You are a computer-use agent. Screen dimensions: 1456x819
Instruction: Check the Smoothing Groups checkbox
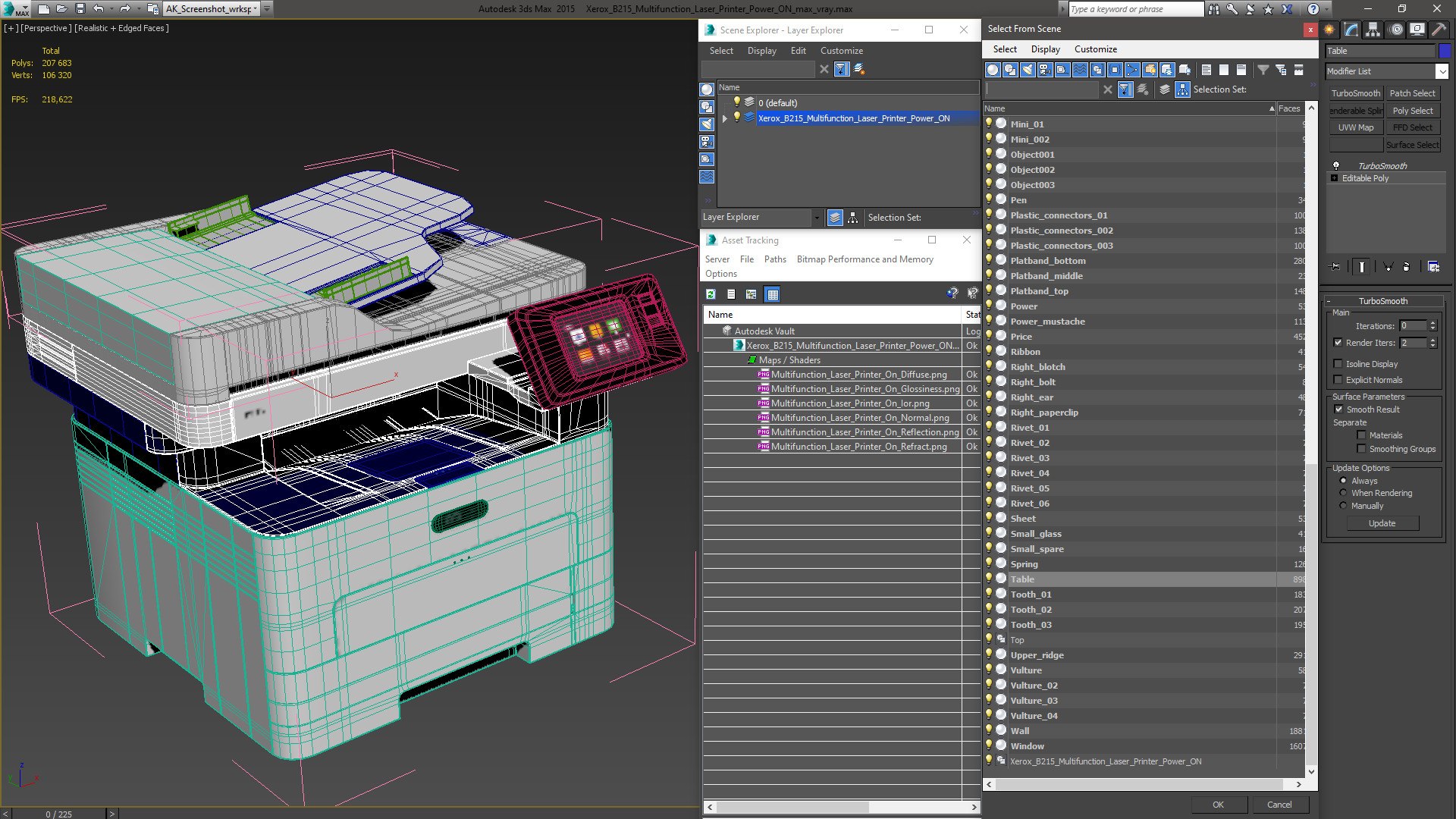[x=1361, y=449]
